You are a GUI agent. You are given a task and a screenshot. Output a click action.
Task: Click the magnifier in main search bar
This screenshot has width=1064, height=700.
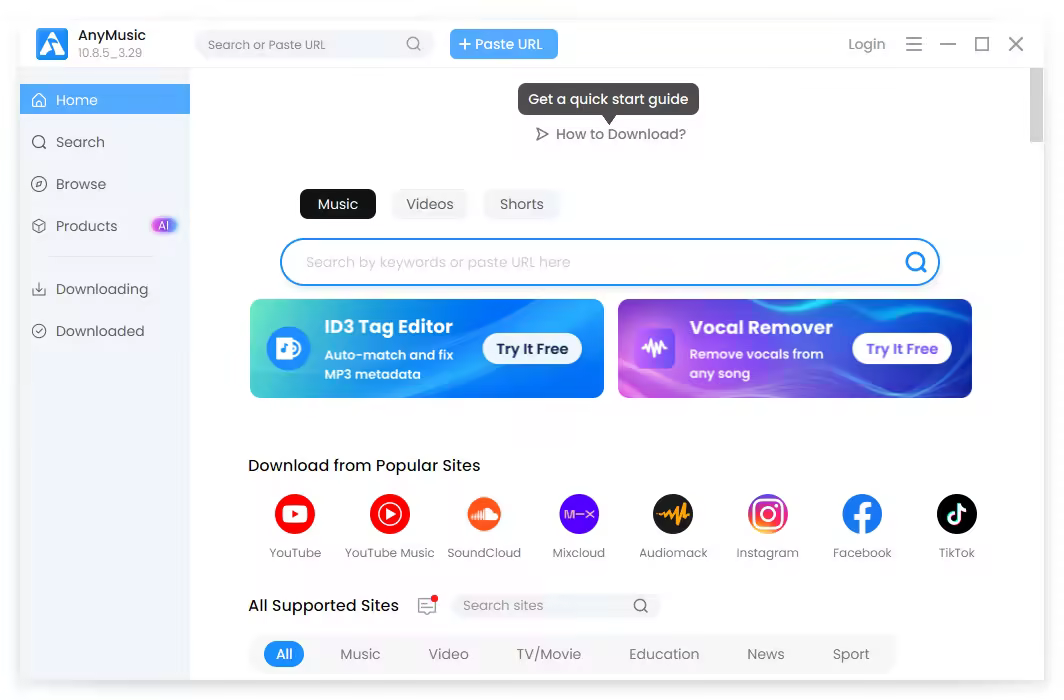(x=916, y=262)
